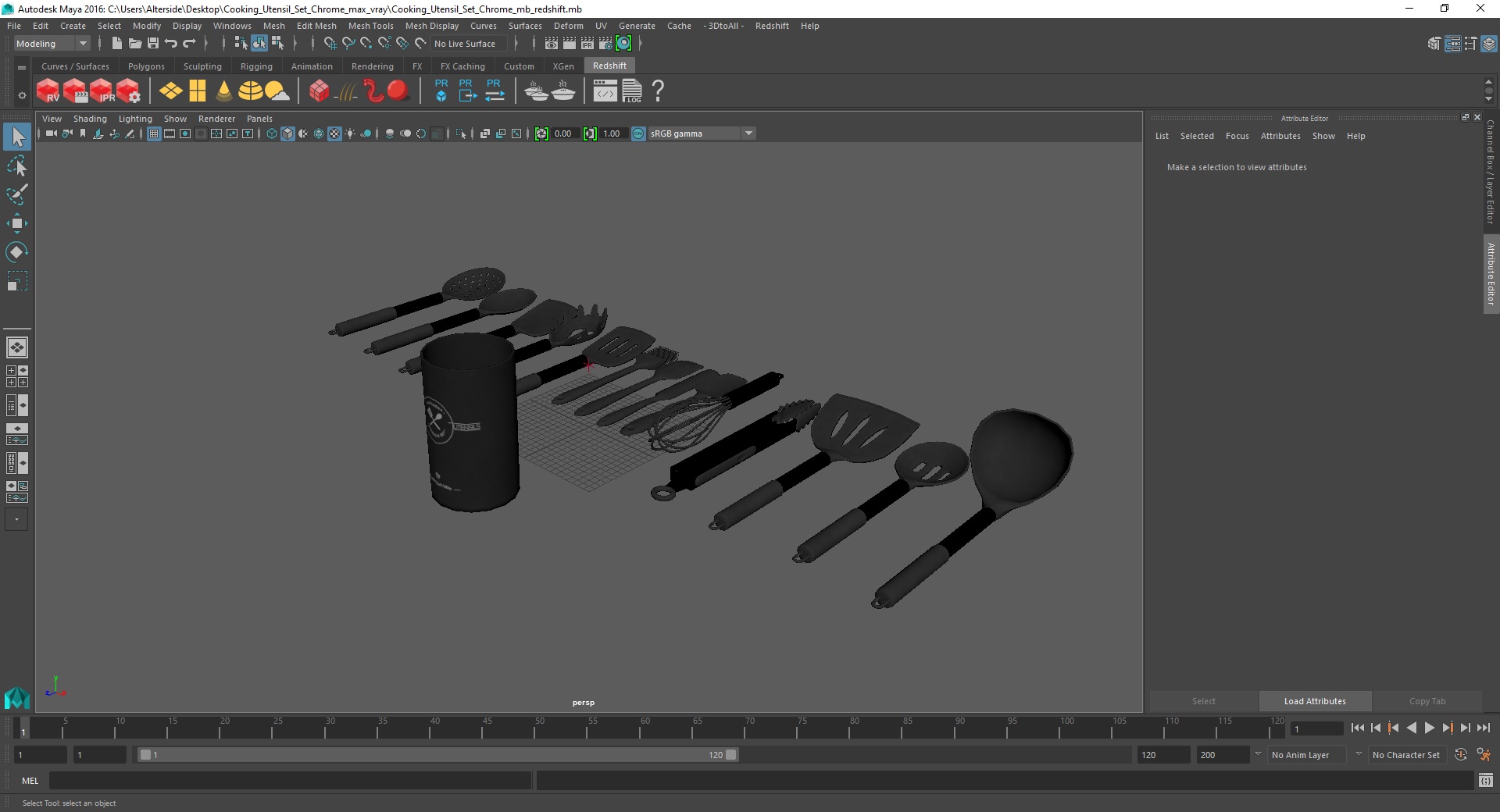Viewport: 1500px width, 812px height.
Task: Open the File menu
Action: [14, 26]
